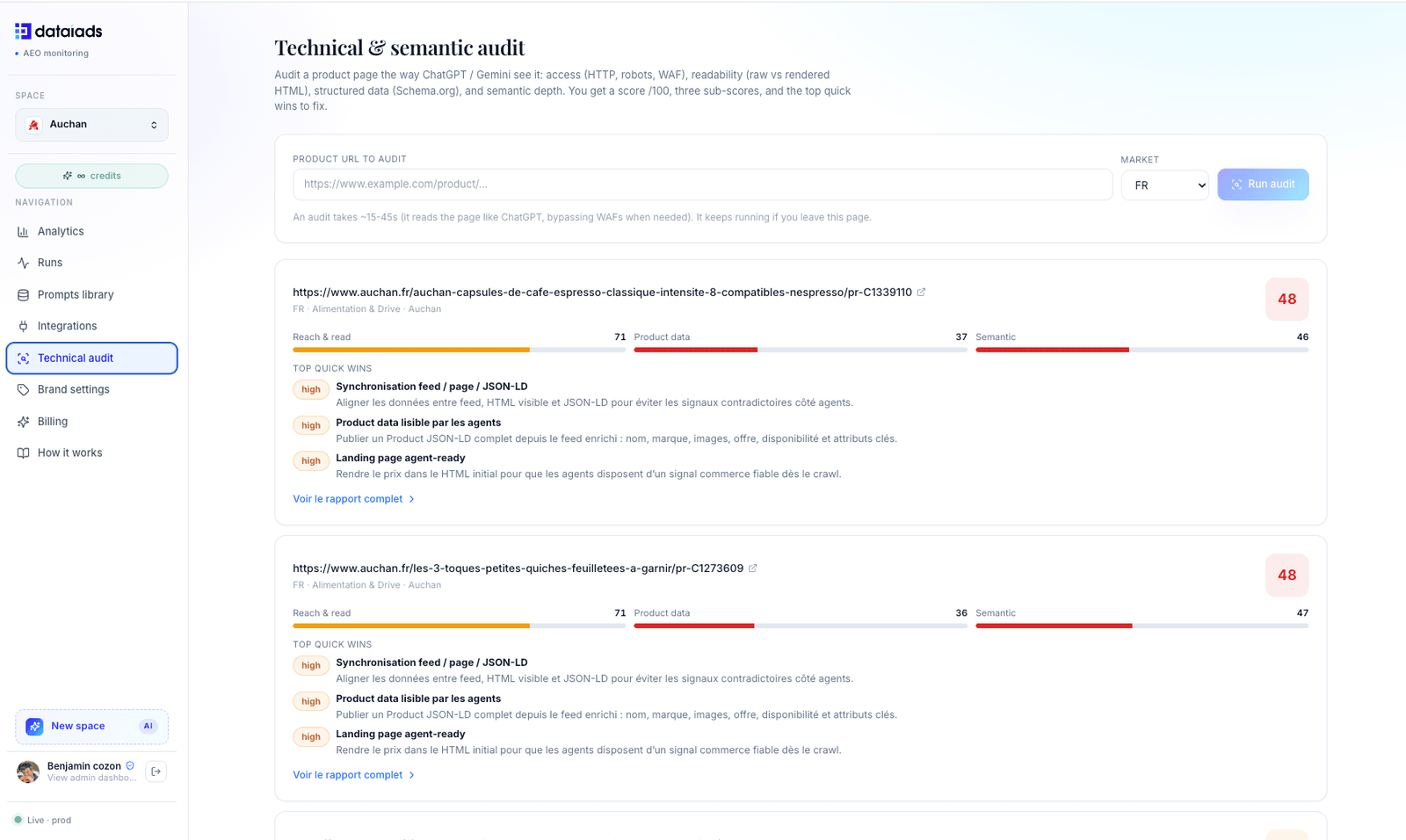Image resolution: width=1406 pixels, height=840 pixels.
Task: Navigate to Integrations
Action: pos(91,326)
